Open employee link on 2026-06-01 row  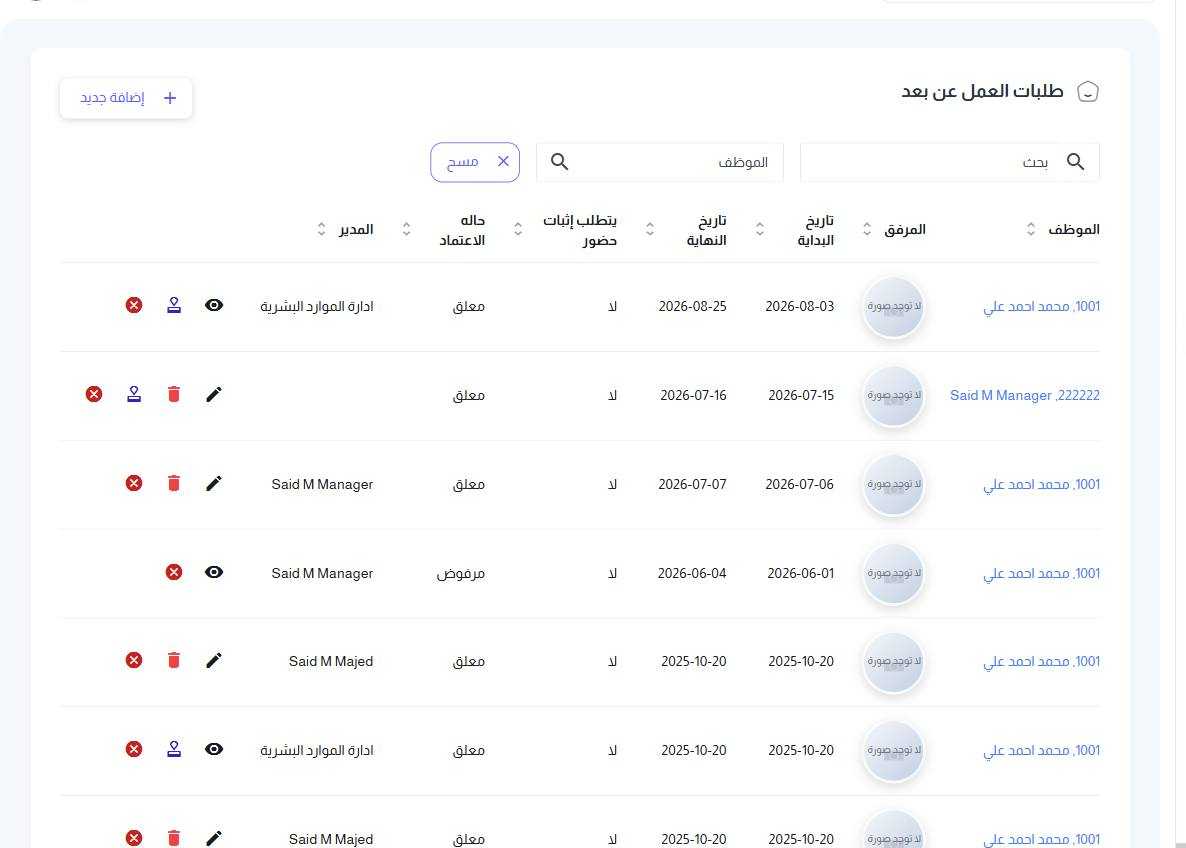(1042, 573)
